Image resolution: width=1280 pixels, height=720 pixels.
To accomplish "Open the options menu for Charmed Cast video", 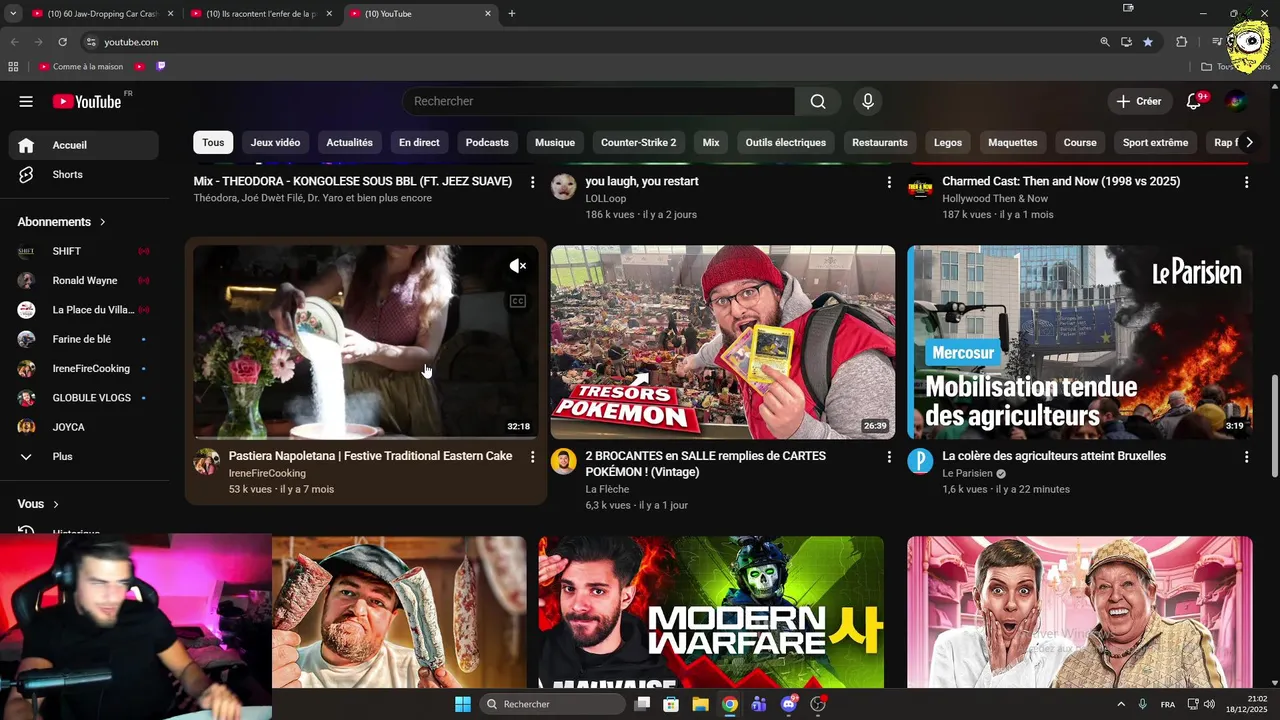I will 1246,182.
